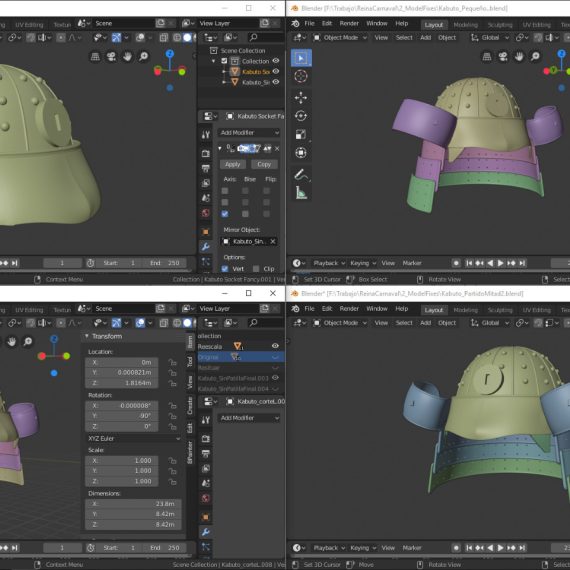Select the Annotate pencil tool in Kabuto_Pequeño window
570x570 pixels.
(301, 175)
